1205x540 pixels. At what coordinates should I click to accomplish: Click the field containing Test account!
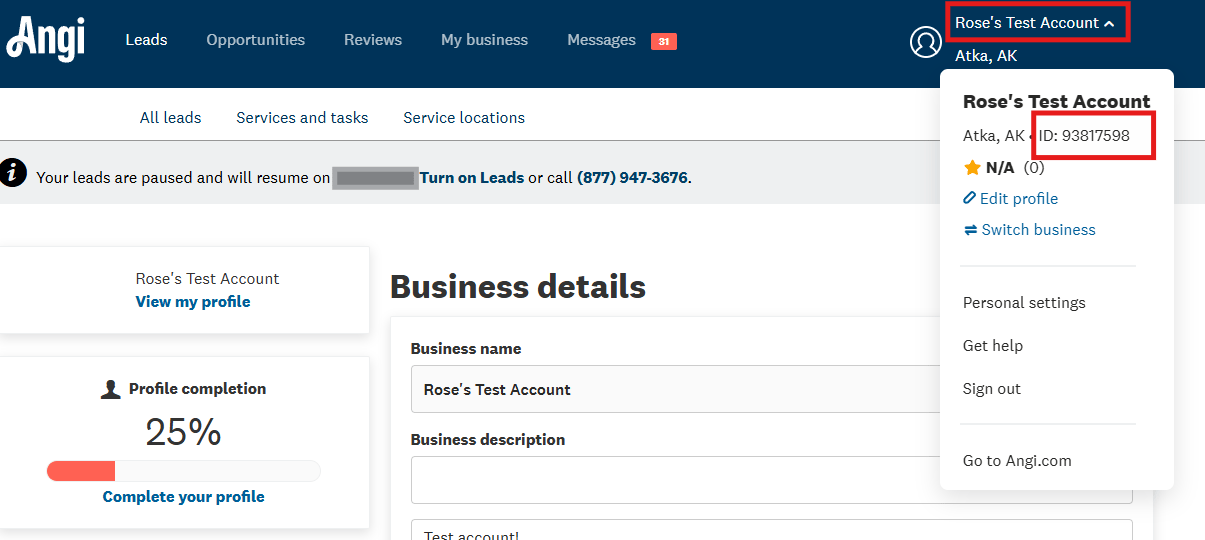[x=771, y=530]
